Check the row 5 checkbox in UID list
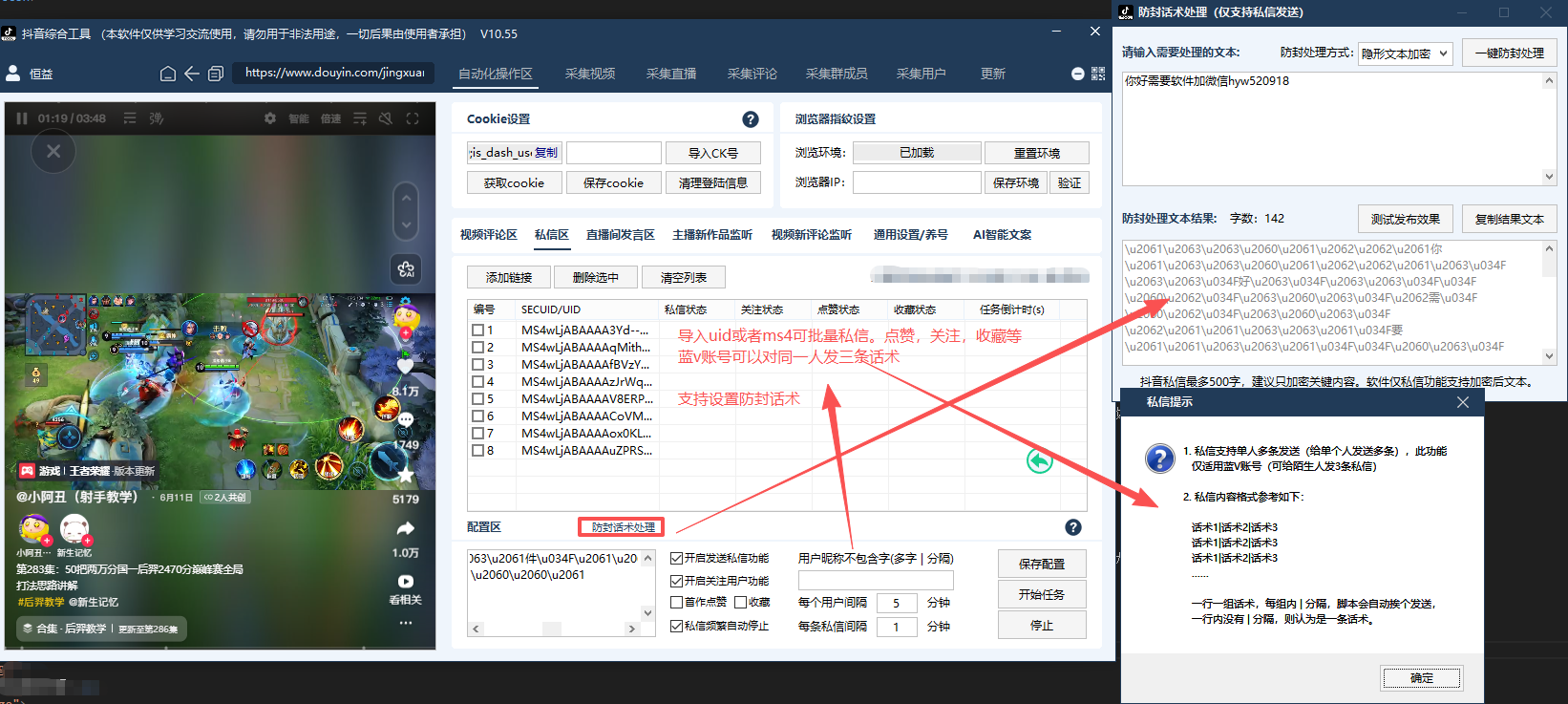Viewport: 1568px width, 704px height. pos(478,398)
